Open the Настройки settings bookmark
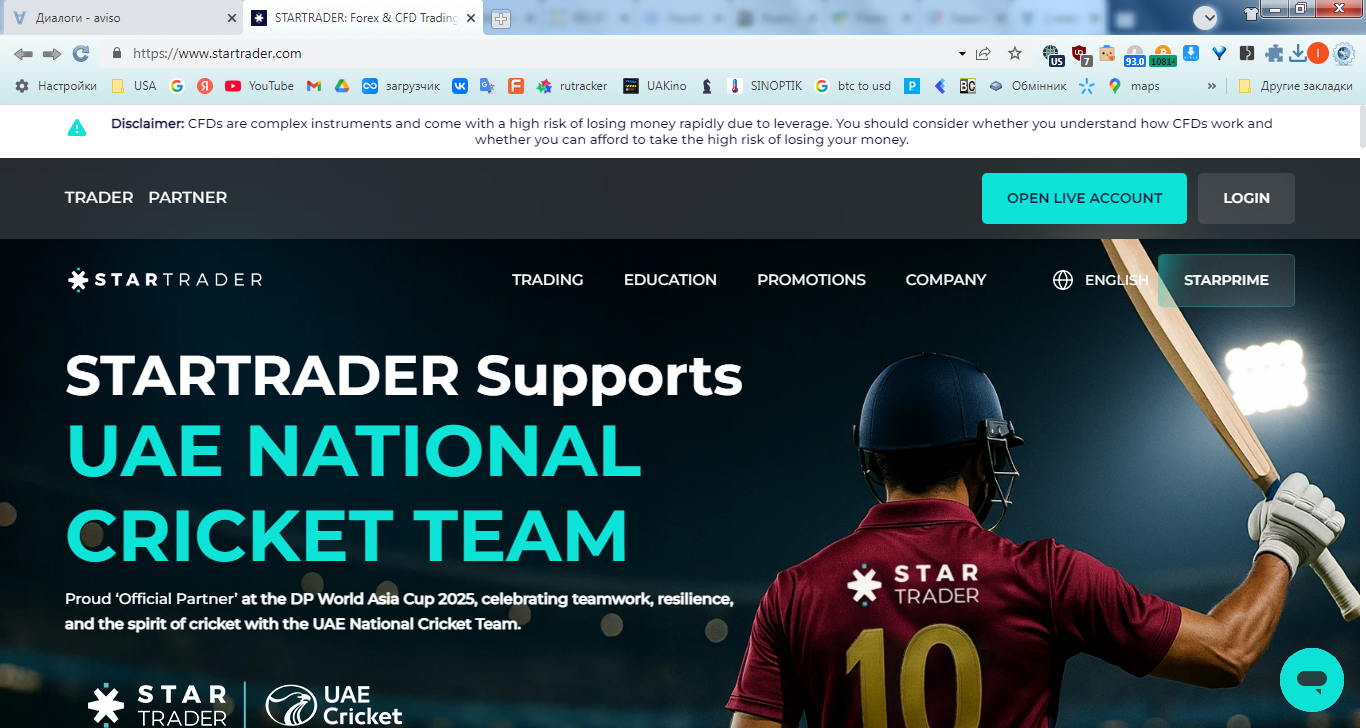The image size is (1366, 728). [x=56, y=86]
